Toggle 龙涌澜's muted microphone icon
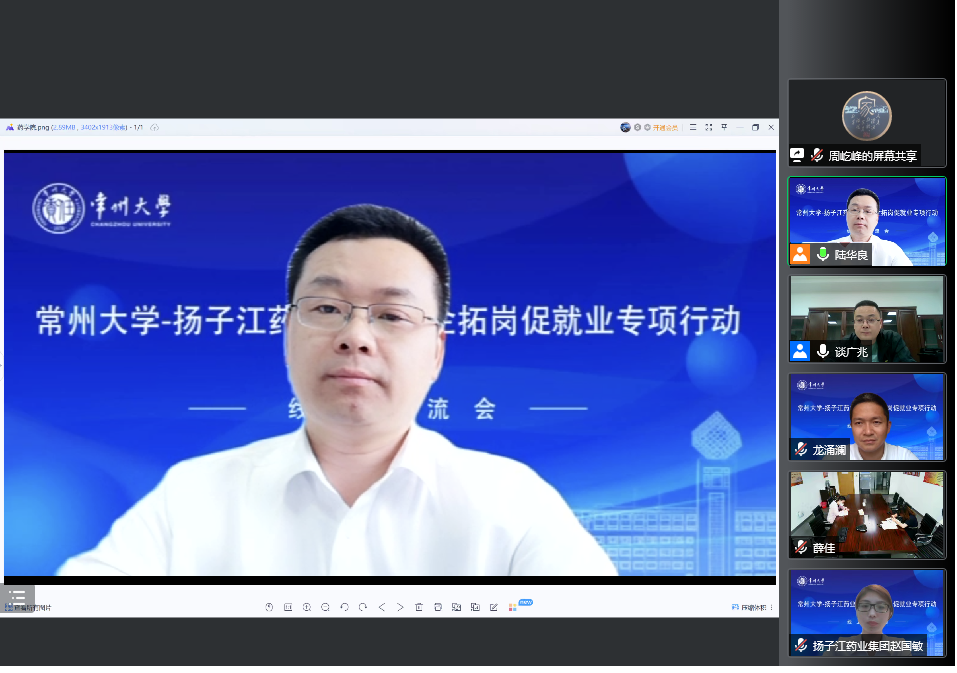The image size is (957, 673). (800, 450)
